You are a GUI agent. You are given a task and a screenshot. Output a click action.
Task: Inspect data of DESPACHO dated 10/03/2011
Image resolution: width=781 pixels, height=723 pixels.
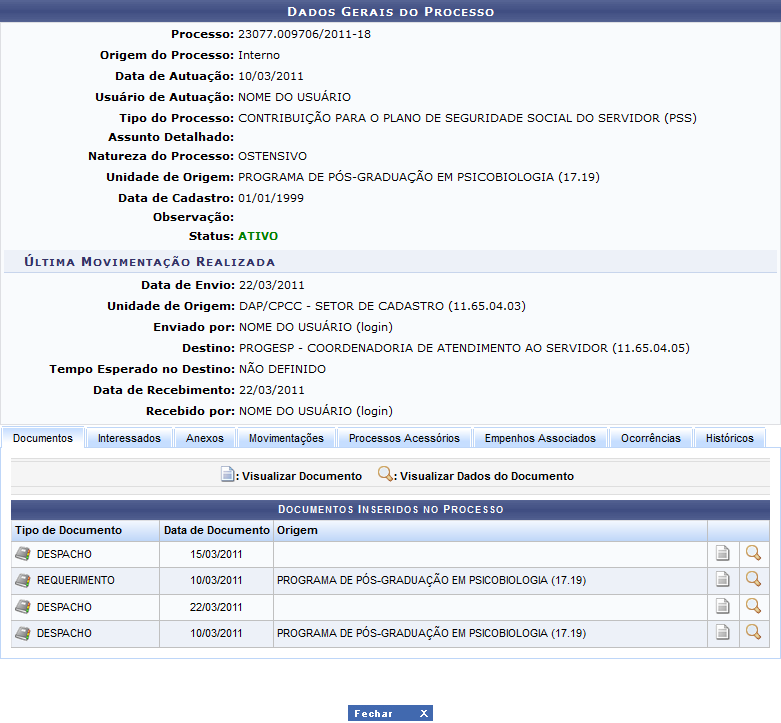pyautogui.click(x=753, y=632)
